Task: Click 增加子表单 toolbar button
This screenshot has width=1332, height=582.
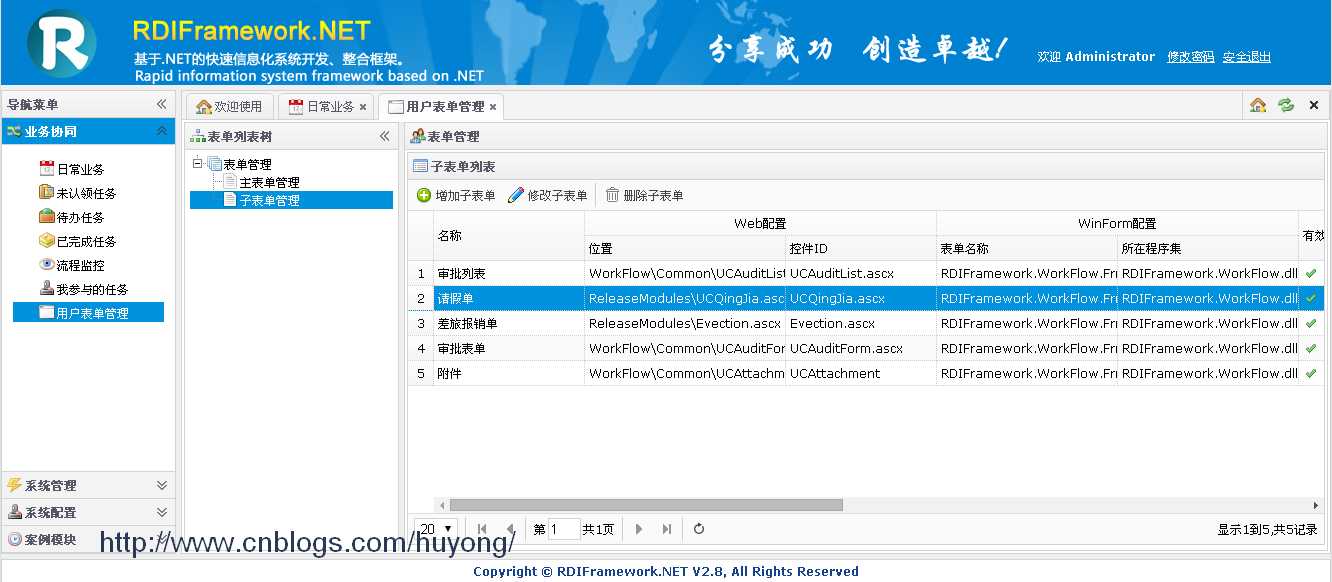Action: click(456, 196)
